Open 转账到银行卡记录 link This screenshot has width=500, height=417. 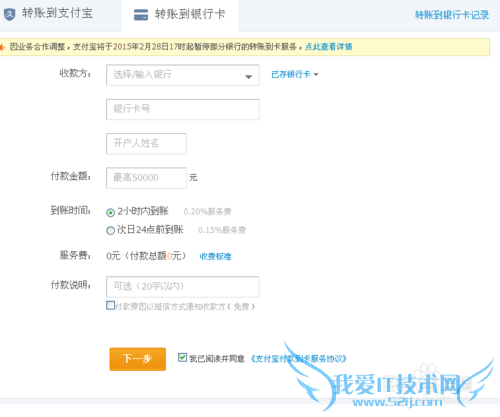[452, 15]
